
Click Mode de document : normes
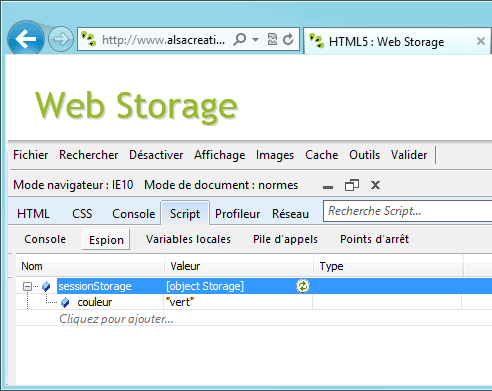221,185
